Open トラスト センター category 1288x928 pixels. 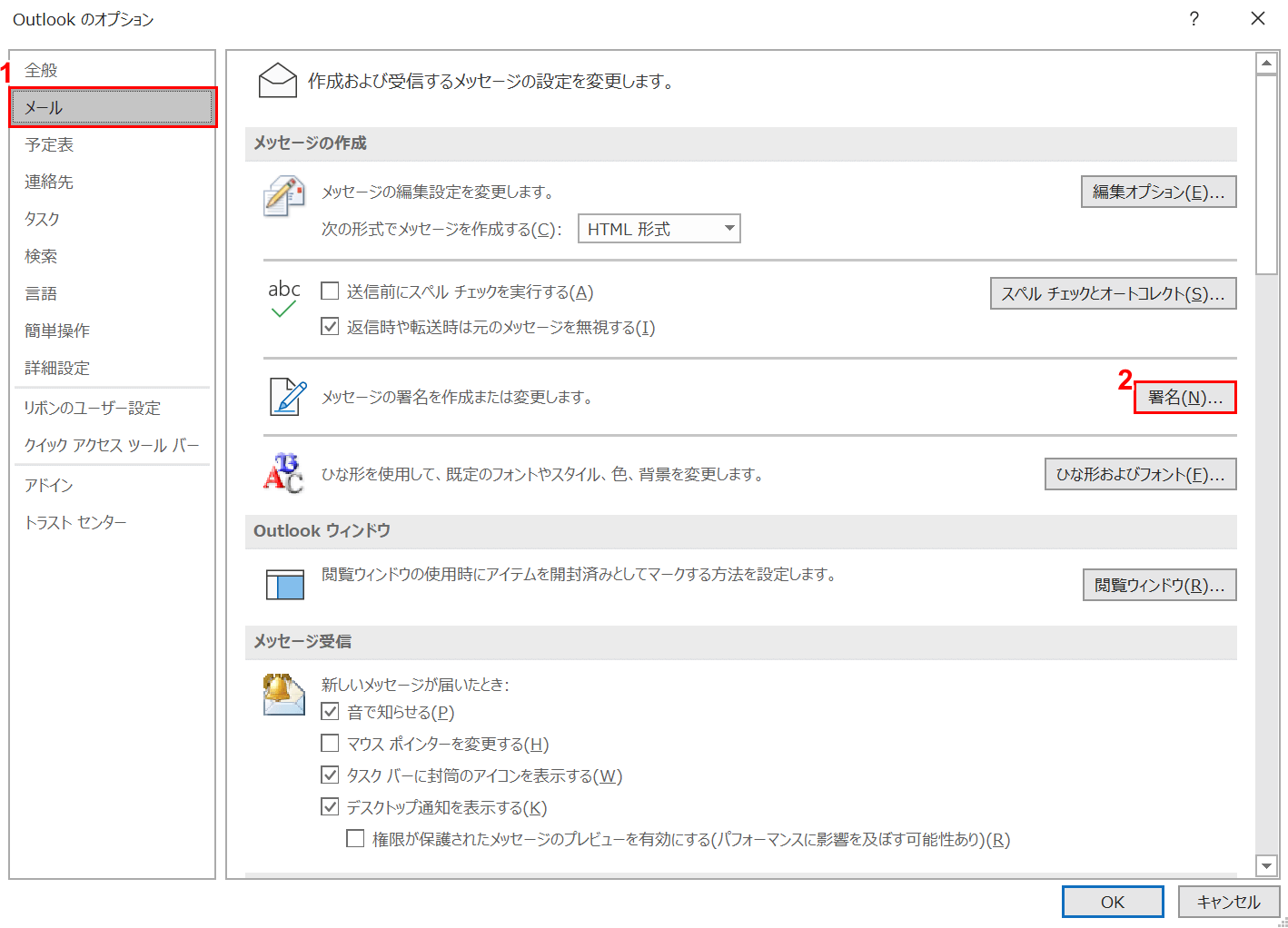click(x=113, y=522)
